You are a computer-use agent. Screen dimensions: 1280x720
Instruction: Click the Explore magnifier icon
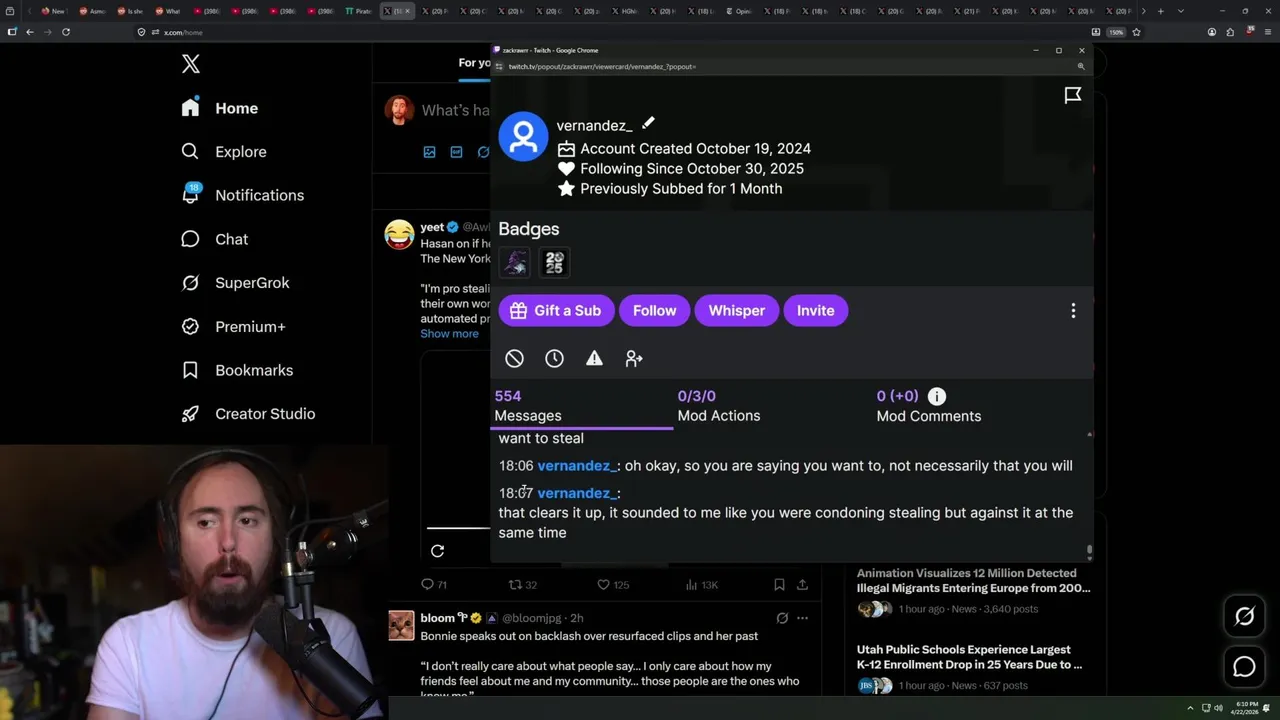click(190, 152)
